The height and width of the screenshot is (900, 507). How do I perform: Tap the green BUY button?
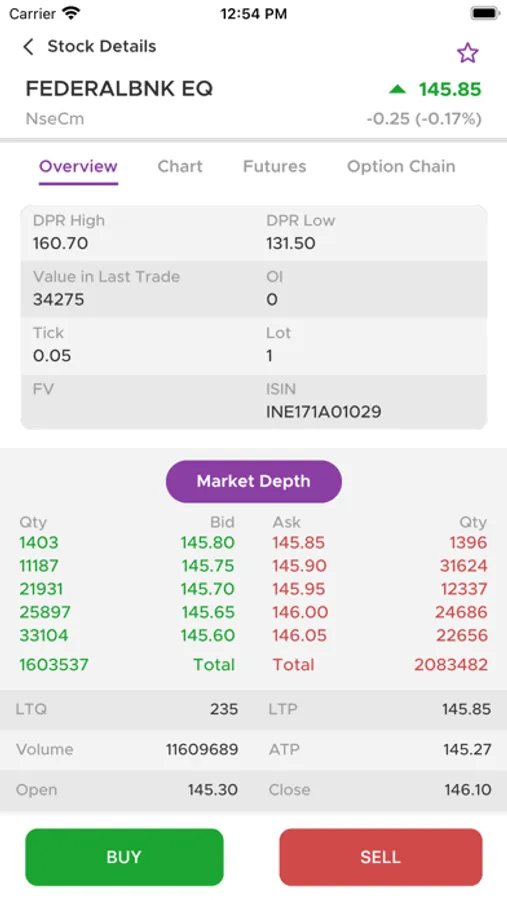tap(124, 856)
